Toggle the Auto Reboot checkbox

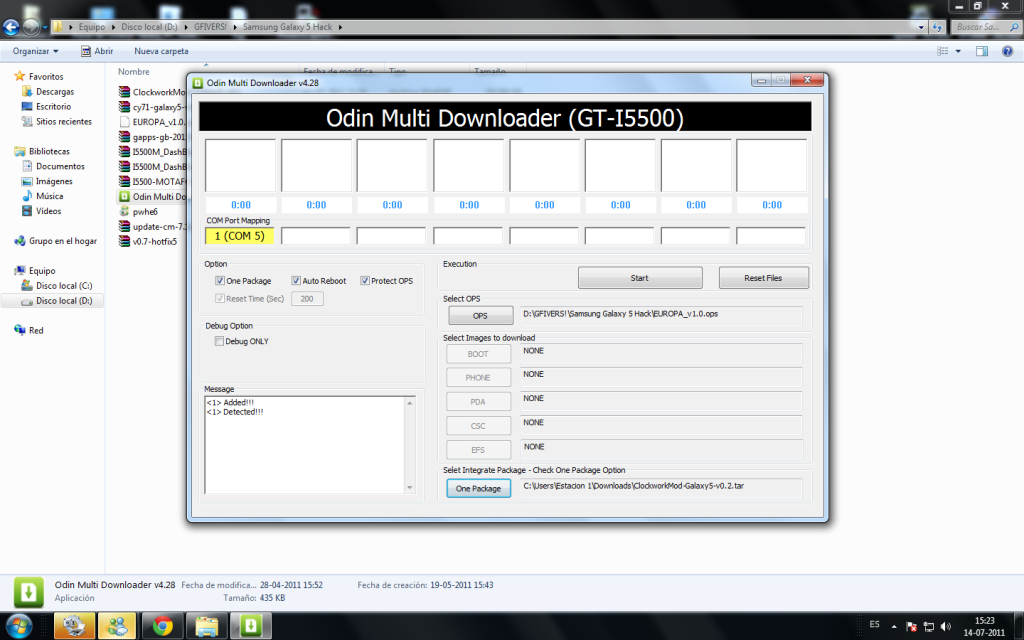pos(296,281)
